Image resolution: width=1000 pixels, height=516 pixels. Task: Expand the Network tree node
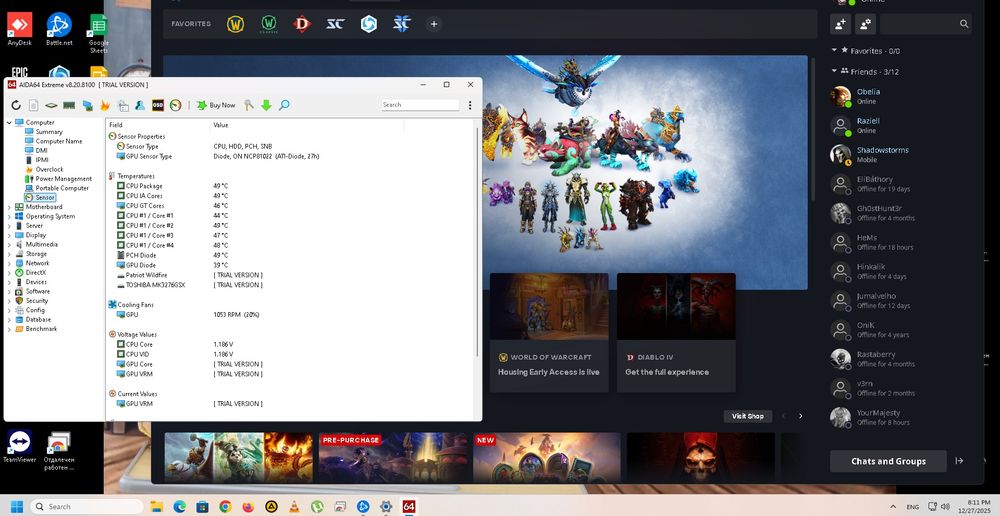9,263
